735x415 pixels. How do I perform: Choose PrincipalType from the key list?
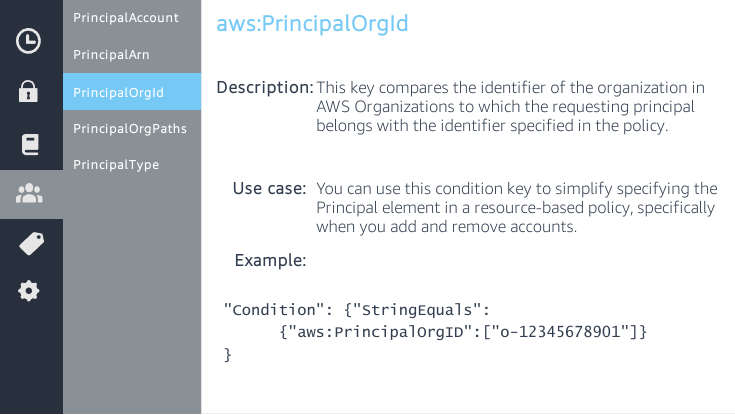coord(116,165)
